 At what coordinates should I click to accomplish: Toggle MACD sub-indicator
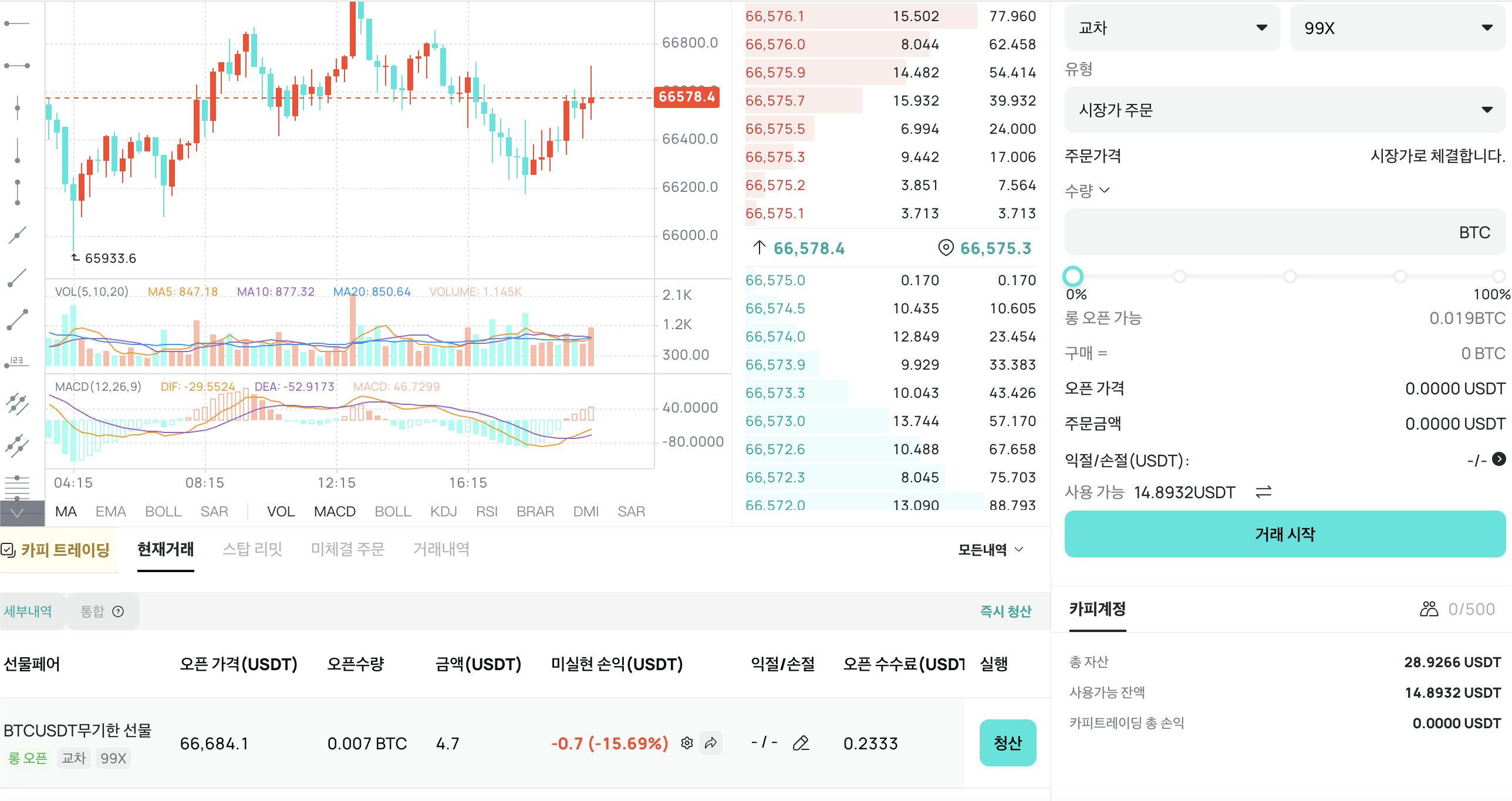coord(335,512)
